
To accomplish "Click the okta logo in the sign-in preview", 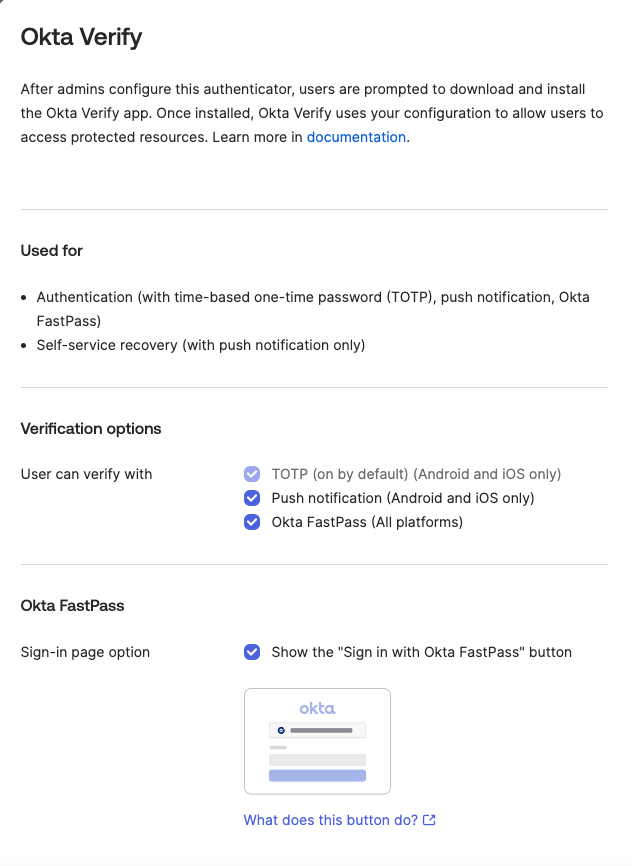I will click(317, 708).
